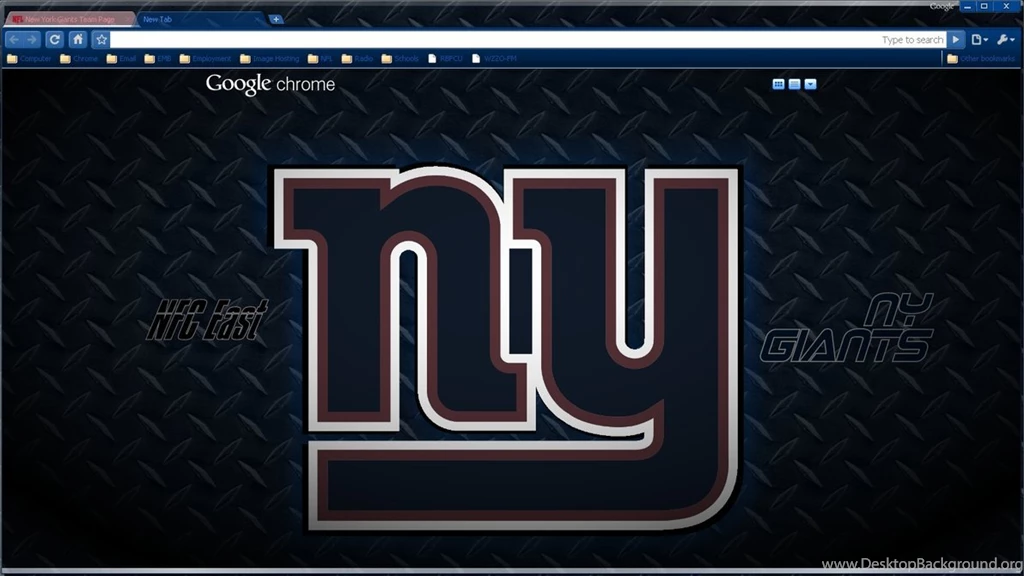Go to the Home page
Image resolution: width=1024 pixels, height=576 pixels.
[78, 40]
